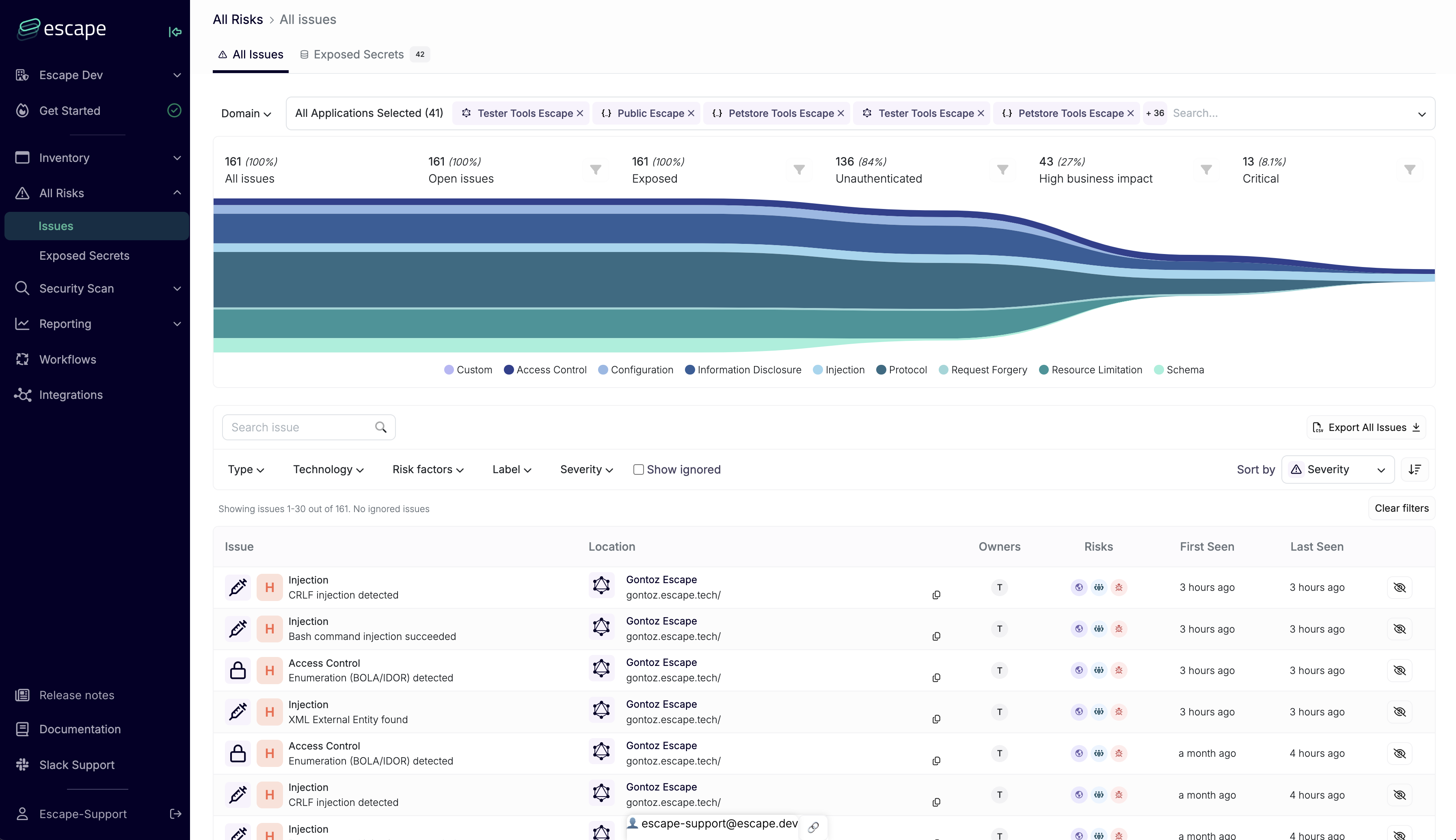1456x840 pixels.
Task: Ignore the Bash command injection issue via eye icon
Action: [x=1399, y=629]
